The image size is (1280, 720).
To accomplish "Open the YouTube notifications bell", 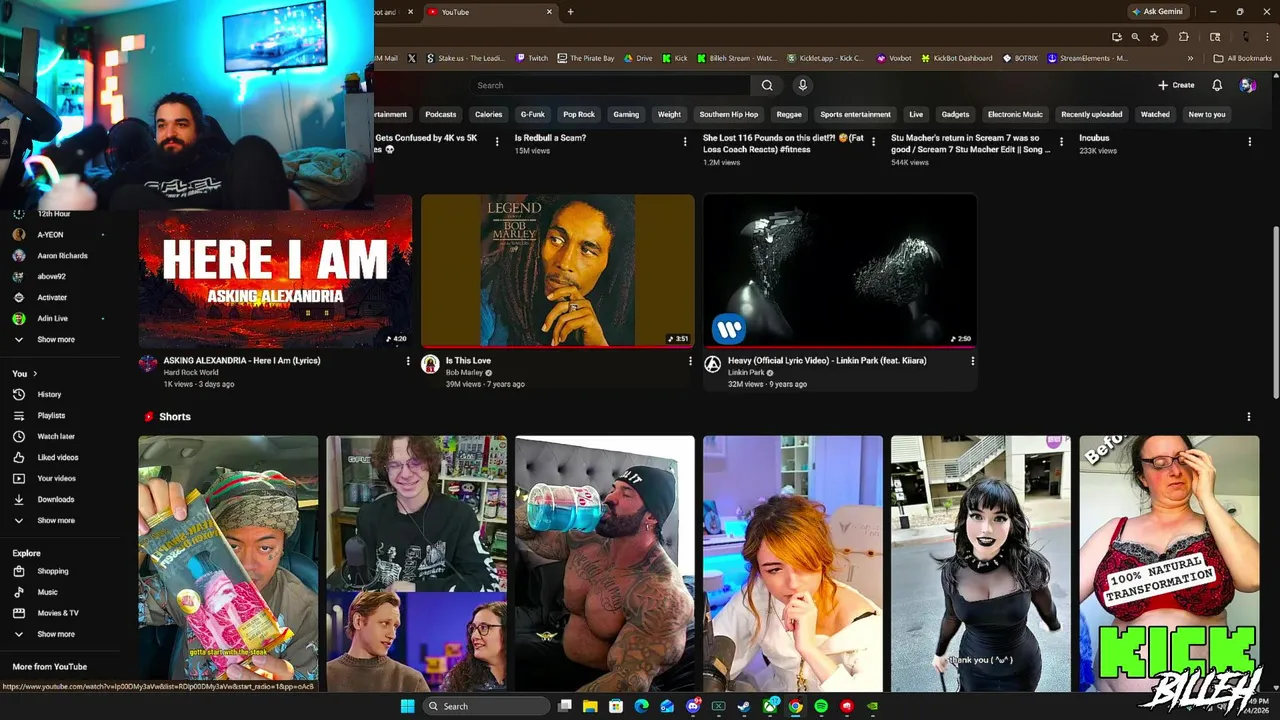I will pos(1217,85).
